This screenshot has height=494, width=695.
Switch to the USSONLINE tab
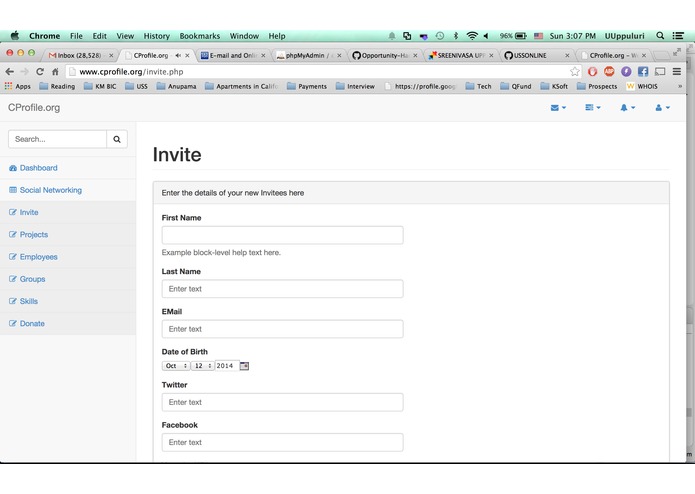click(536, 55)
